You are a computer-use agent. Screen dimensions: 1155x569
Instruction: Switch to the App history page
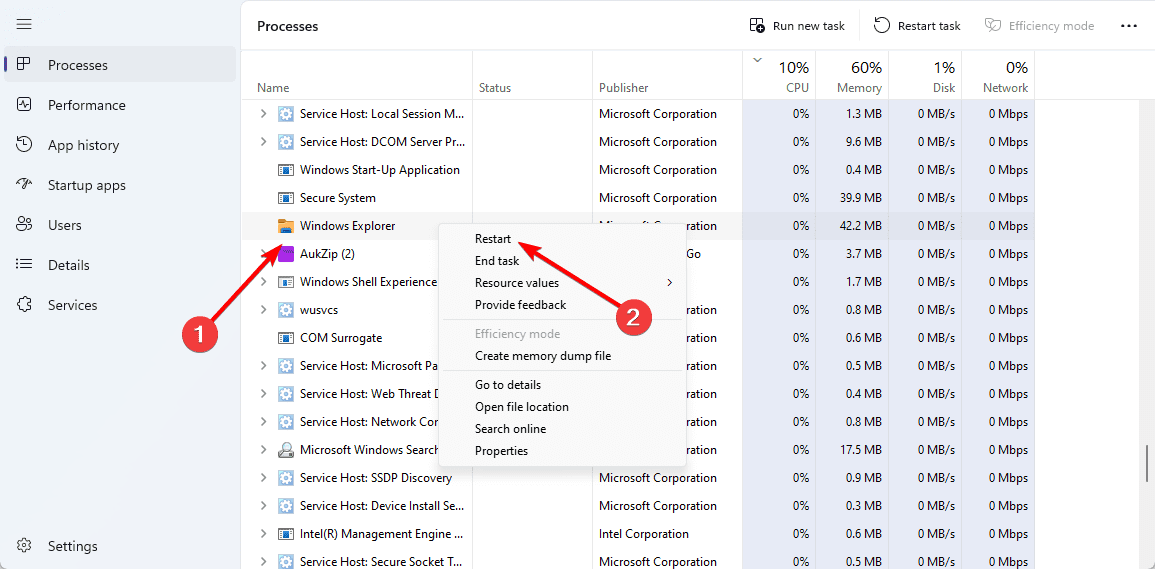[x=120, y=144]
